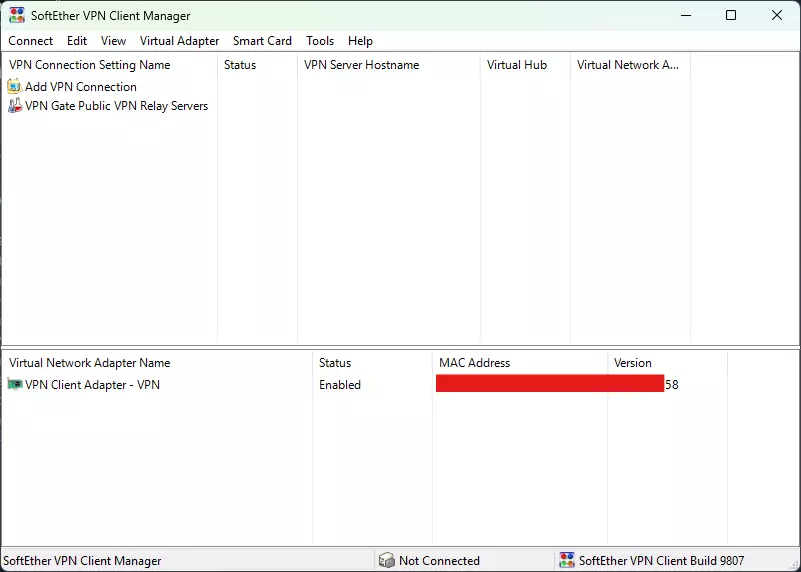The width and height of the screenshot is (801, 572).
Task: Click the adapter list Status column header
Action: coord(372,363)
